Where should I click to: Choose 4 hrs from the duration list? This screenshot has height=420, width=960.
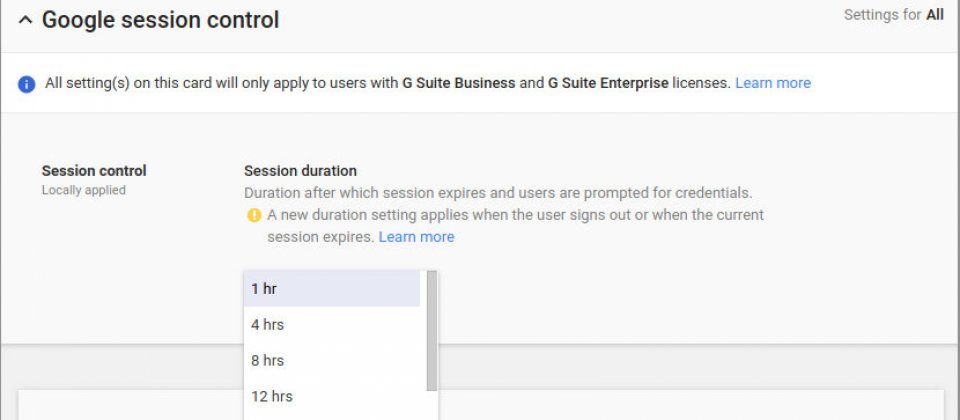point(332,324)
